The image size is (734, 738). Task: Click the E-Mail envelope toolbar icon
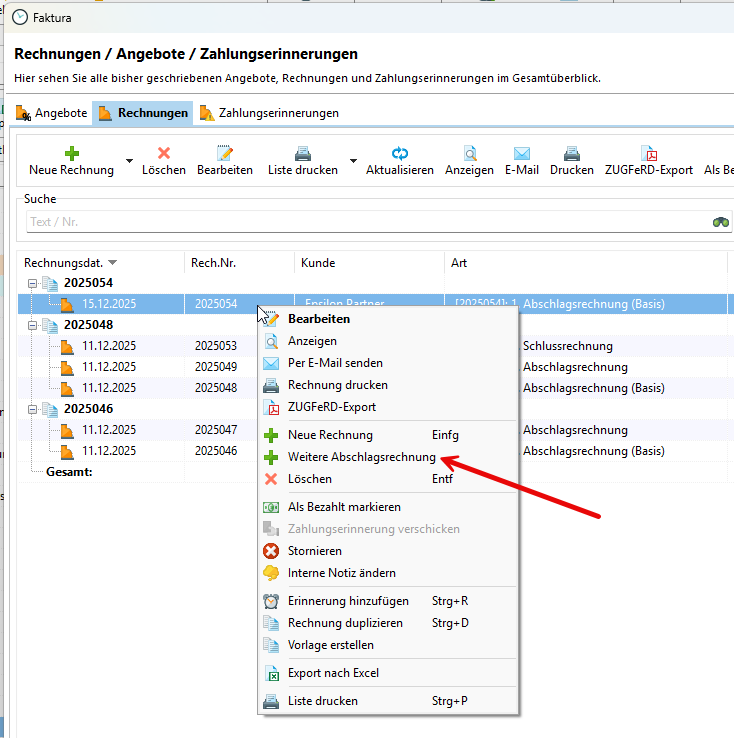pos(521,153)
